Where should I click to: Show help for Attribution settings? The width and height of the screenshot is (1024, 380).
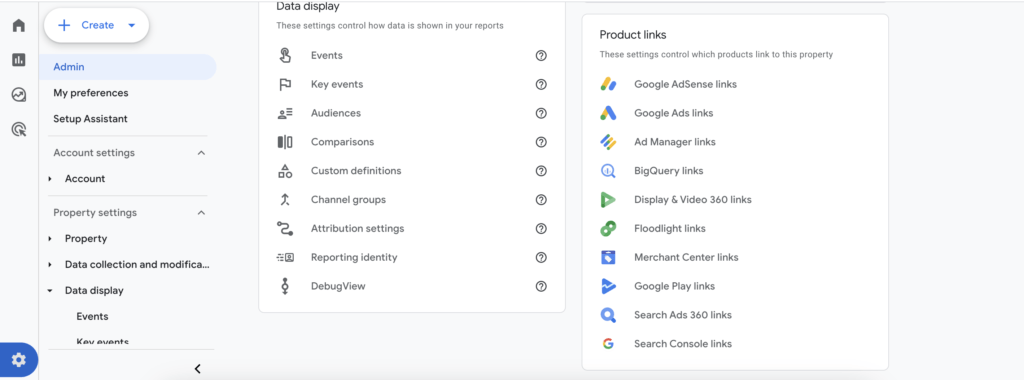(541, 229)
